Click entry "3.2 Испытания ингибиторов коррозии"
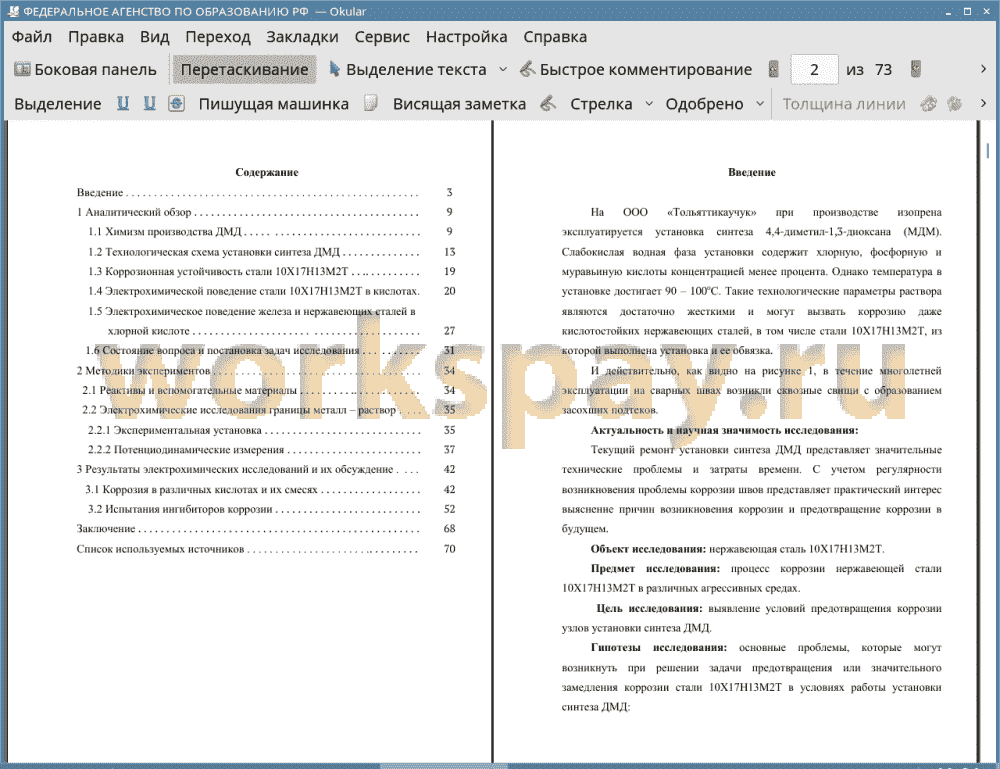The width and height of the screenshot is (1000, 769). click(x=180, y=509)
